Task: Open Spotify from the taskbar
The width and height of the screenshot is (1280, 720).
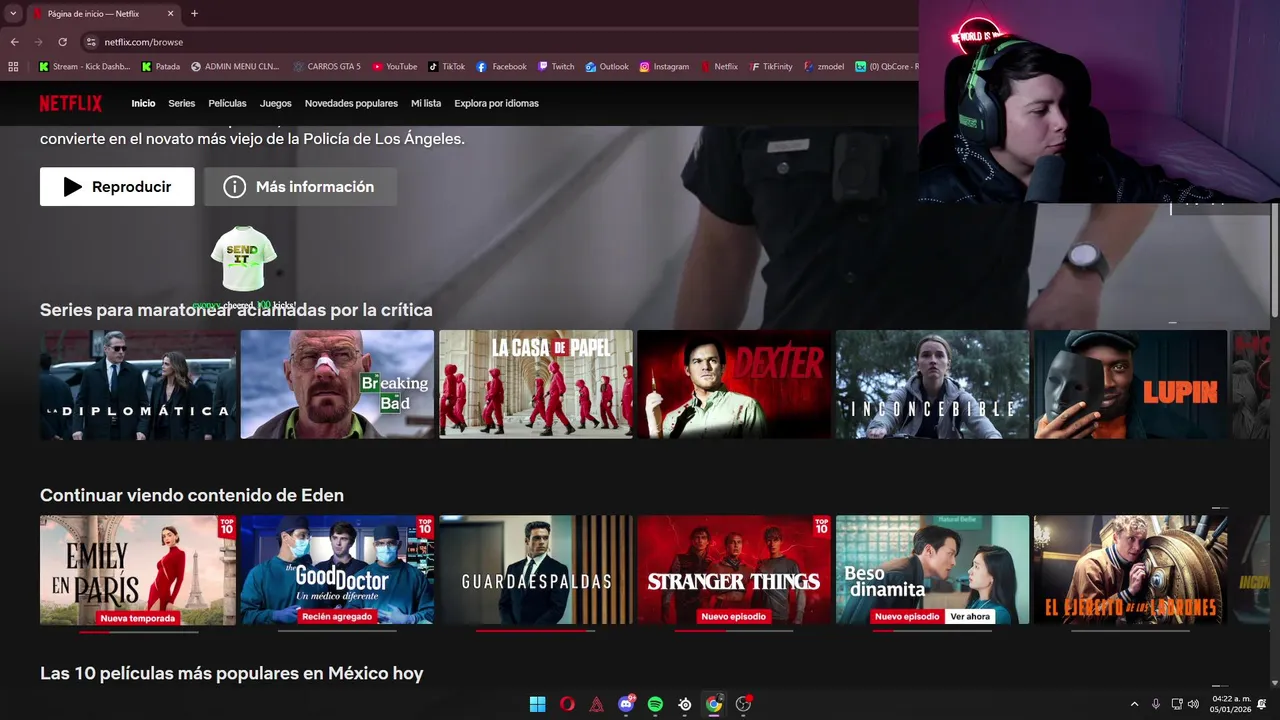Action: point(655,704)
